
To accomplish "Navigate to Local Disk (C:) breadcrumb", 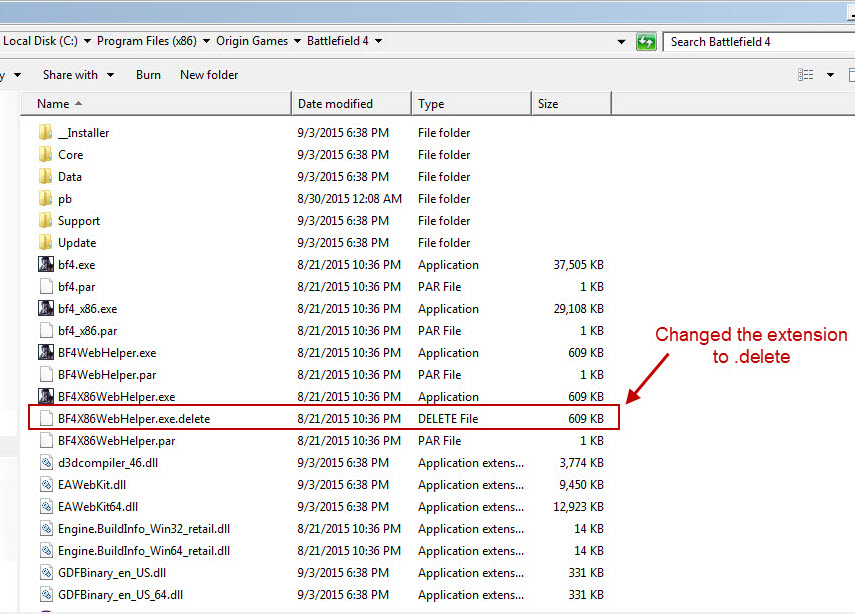I will click(x=40, y=41).
